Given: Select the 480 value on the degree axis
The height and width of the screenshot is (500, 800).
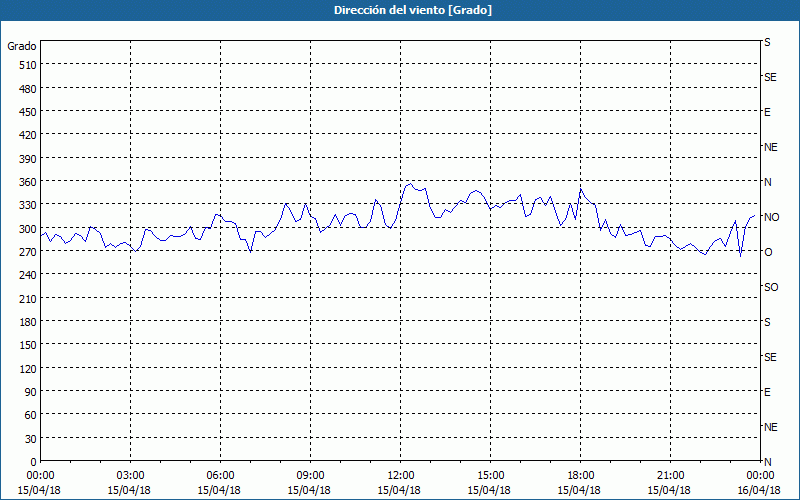Looking at the screenshot, I should point(28,89).
